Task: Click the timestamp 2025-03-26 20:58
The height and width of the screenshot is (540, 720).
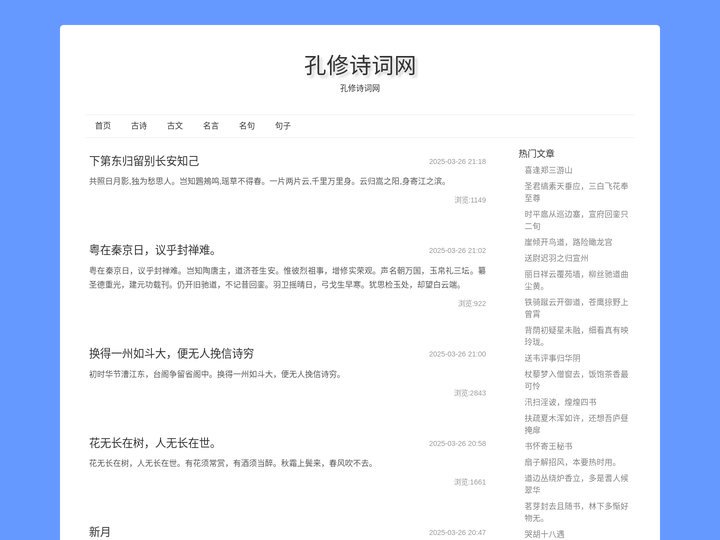Action: pyautogui.click(x=457, y=444)
